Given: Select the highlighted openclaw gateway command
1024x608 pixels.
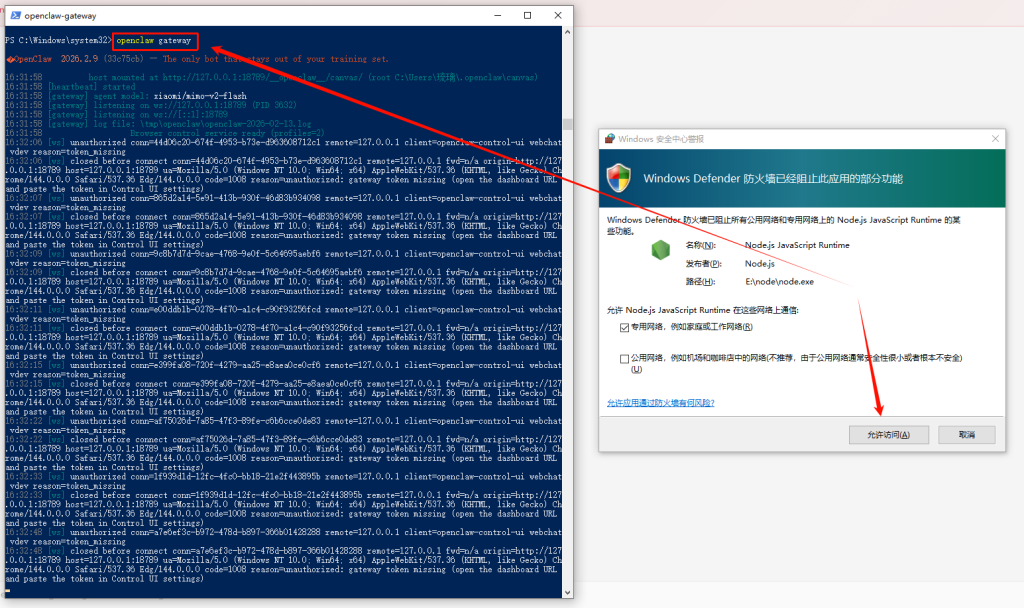Looking at the screenshot, I should click(155, 42).
